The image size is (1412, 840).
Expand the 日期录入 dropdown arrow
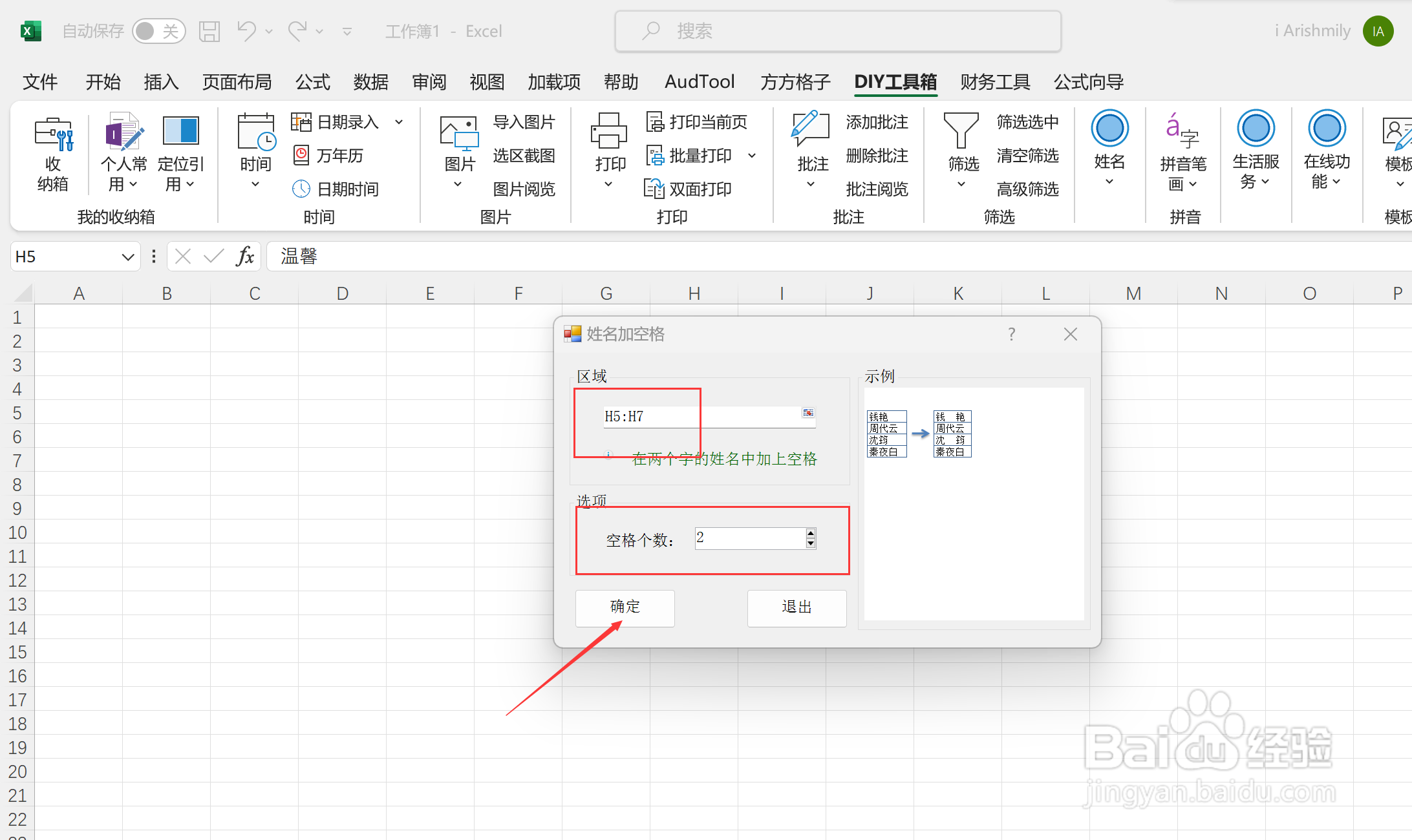point(400,121)
